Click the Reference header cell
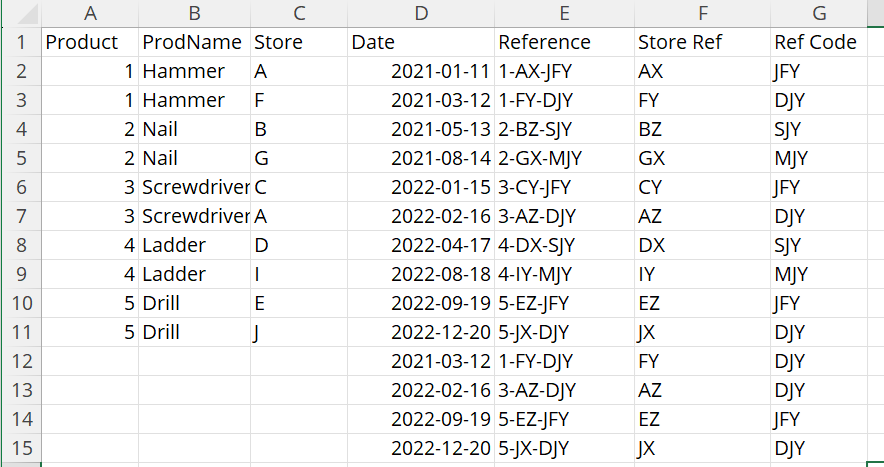This screenshot has width=884, height=467. point(564,42)
